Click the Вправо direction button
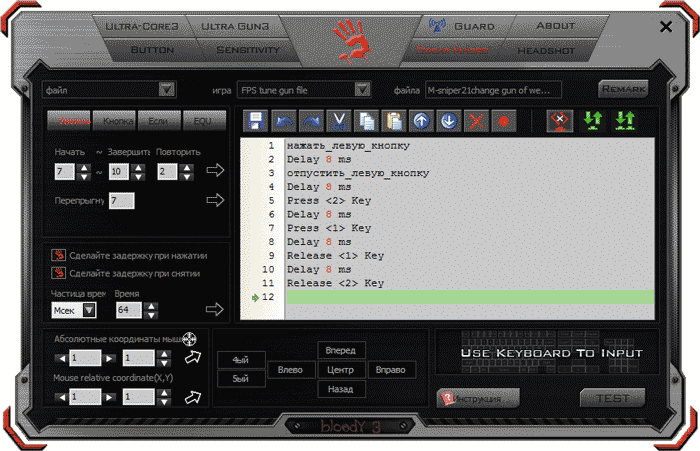 point(392,370)
